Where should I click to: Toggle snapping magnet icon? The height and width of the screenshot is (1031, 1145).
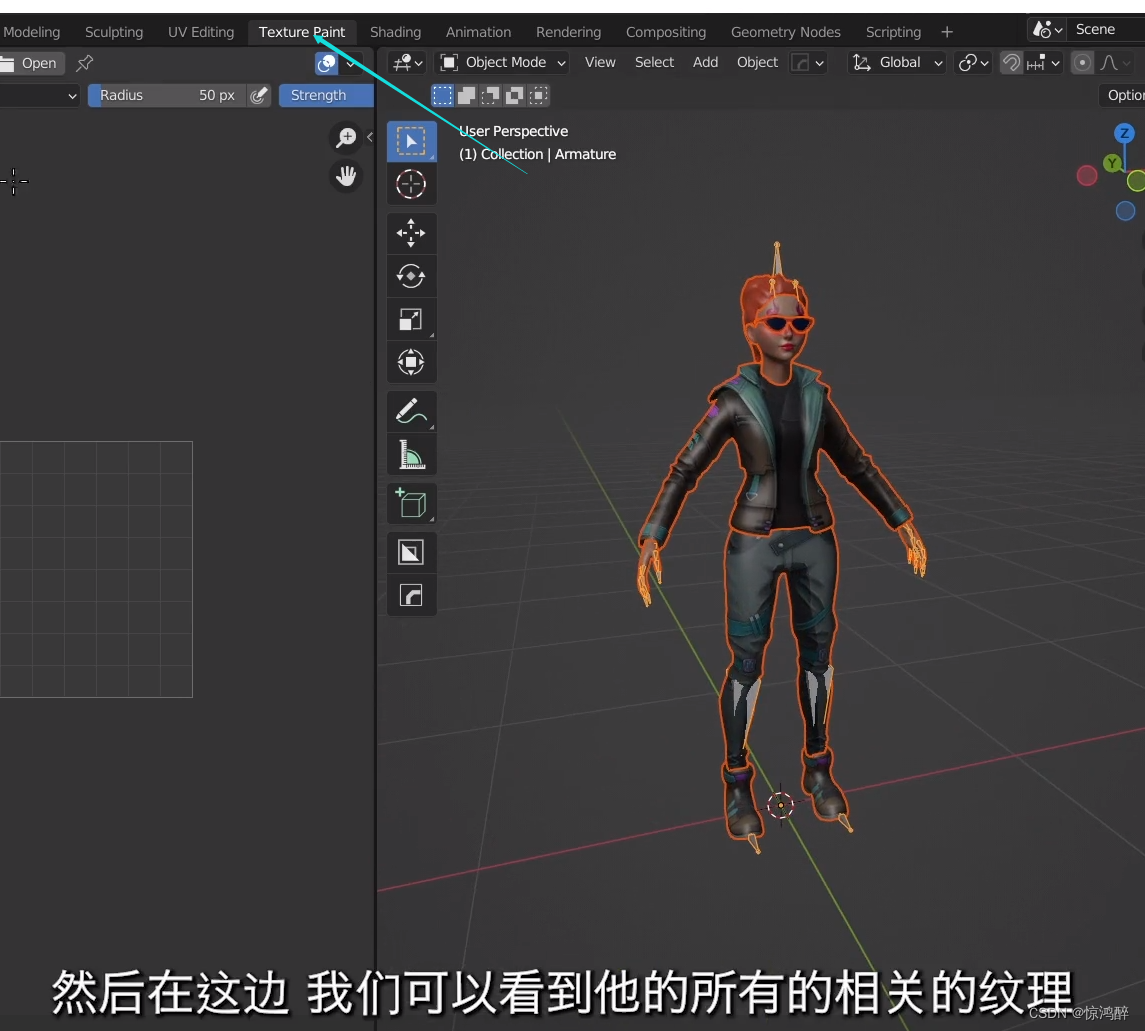pos(1011,63)
